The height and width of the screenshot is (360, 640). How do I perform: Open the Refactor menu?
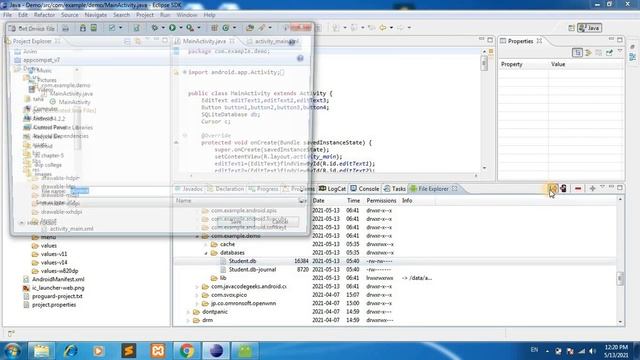click(44, 15)
